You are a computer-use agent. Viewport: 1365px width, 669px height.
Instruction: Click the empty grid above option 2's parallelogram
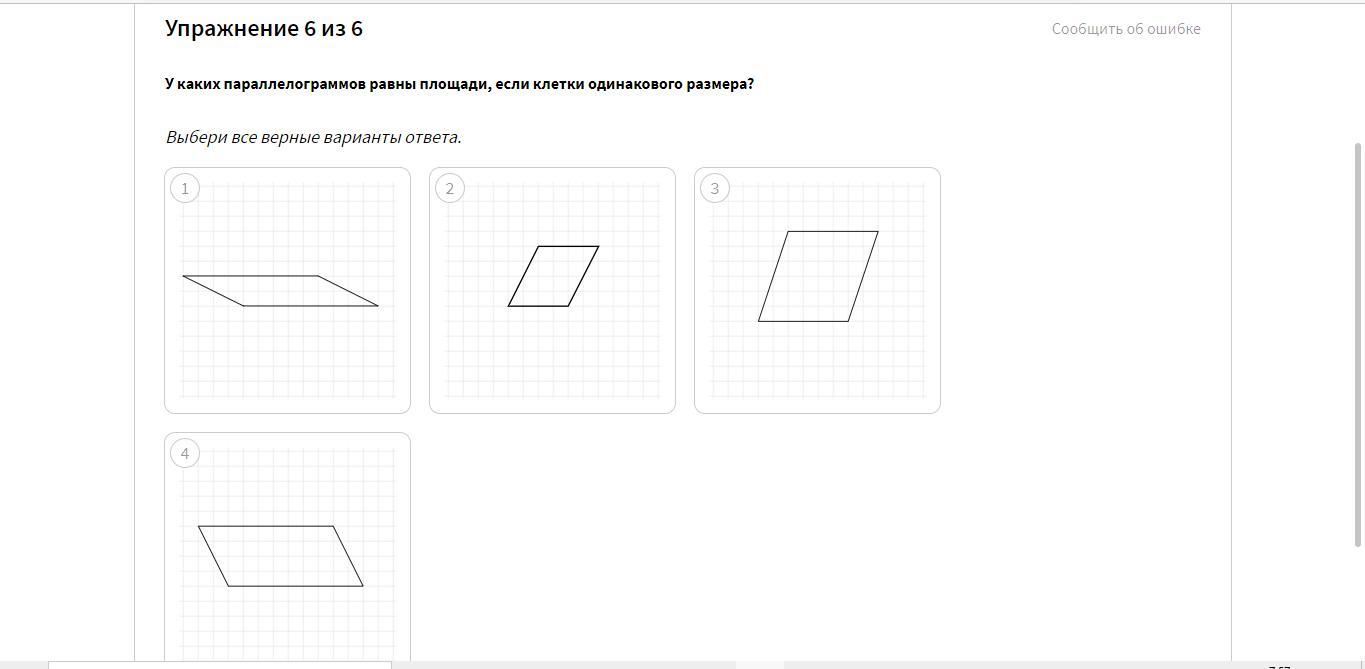552,213
